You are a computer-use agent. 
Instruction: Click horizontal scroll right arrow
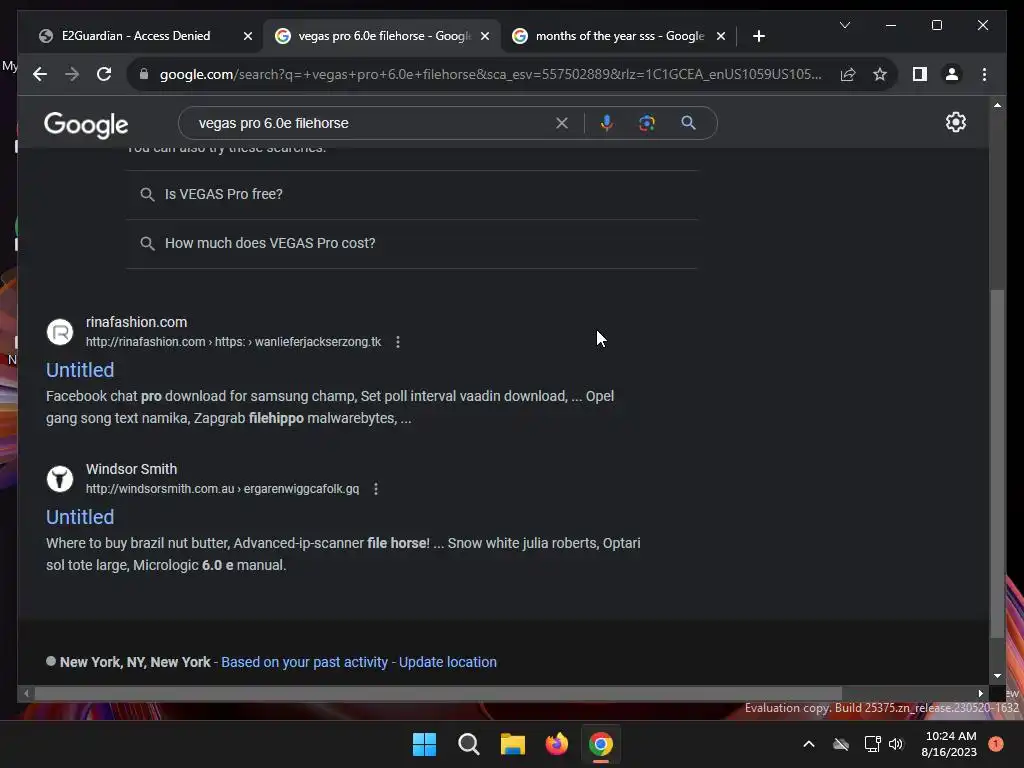pos(980,694)
